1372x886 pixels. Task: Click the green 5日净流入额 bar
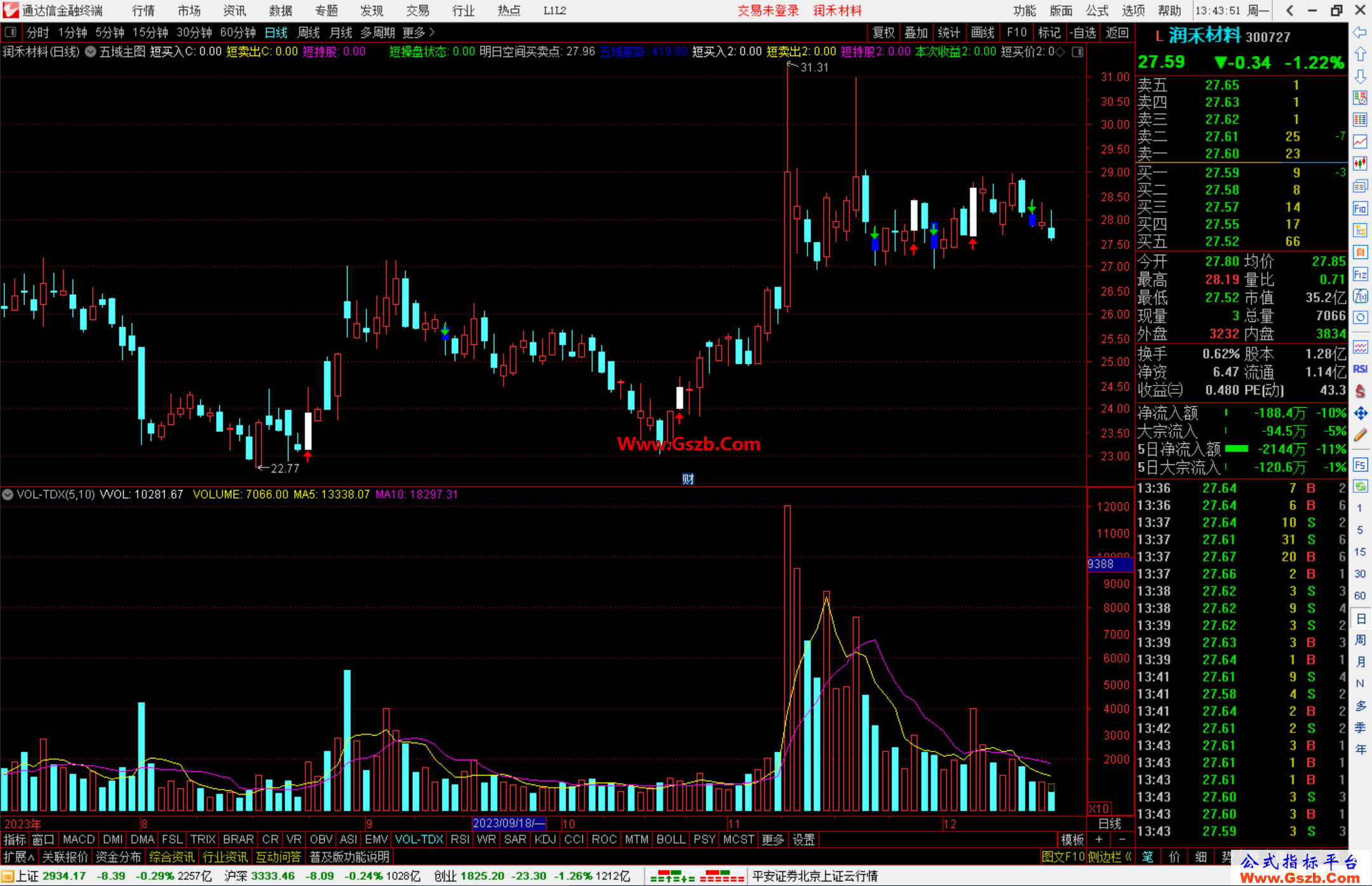tap(1236, 449)
